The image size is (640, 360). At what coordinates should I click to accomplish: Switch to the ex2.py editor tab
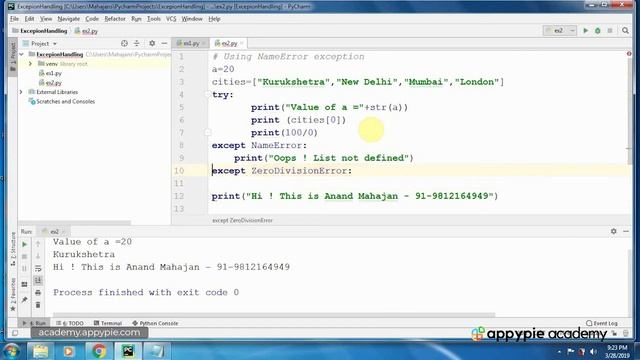pos(227,43)
